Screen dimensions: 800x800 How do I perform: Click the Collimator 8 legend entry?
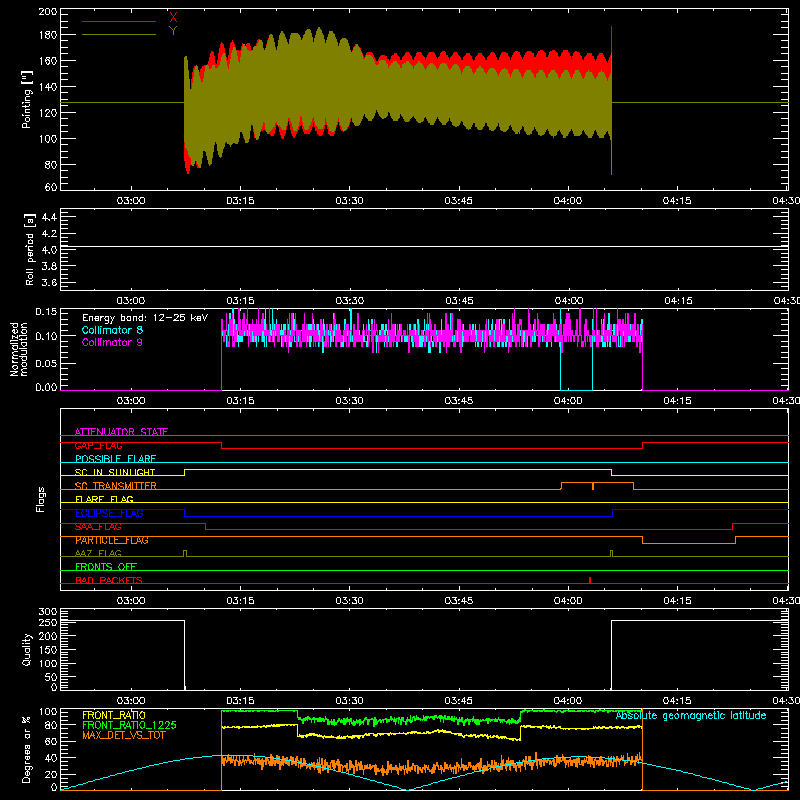(x=112, y=330)
